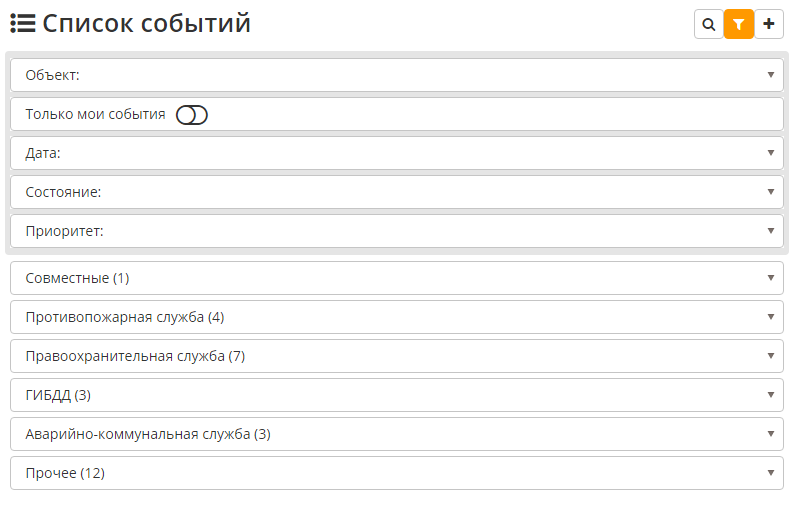Click the arrow at the Дата row's end

click(770, 153)
